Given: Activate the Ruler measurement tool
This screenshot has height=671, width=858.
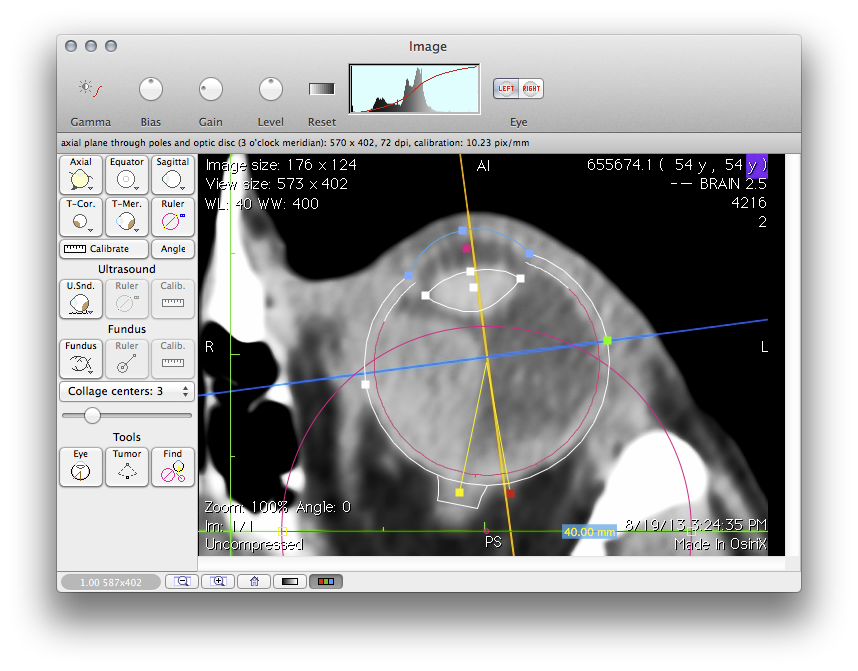Looking at the screenshot, I should click(172, 216).
